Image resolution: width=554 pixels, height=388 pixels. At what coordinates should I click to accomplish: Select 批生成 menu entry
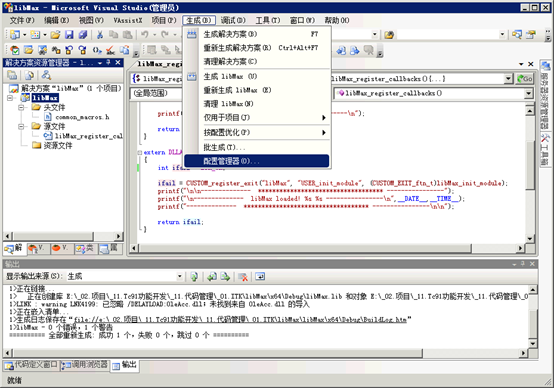[257, 147]
